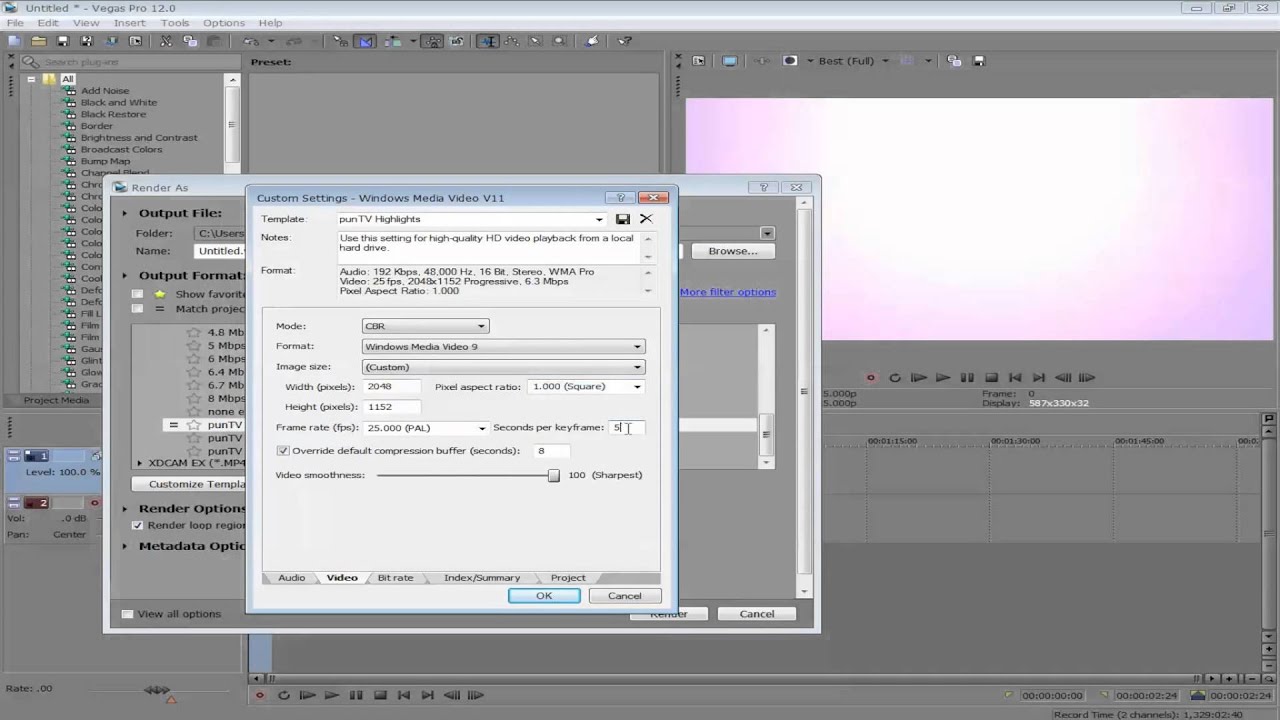Arm audio track 2 for record
The height and width of the screenshot is (720, 1280).
coord(95,503)
